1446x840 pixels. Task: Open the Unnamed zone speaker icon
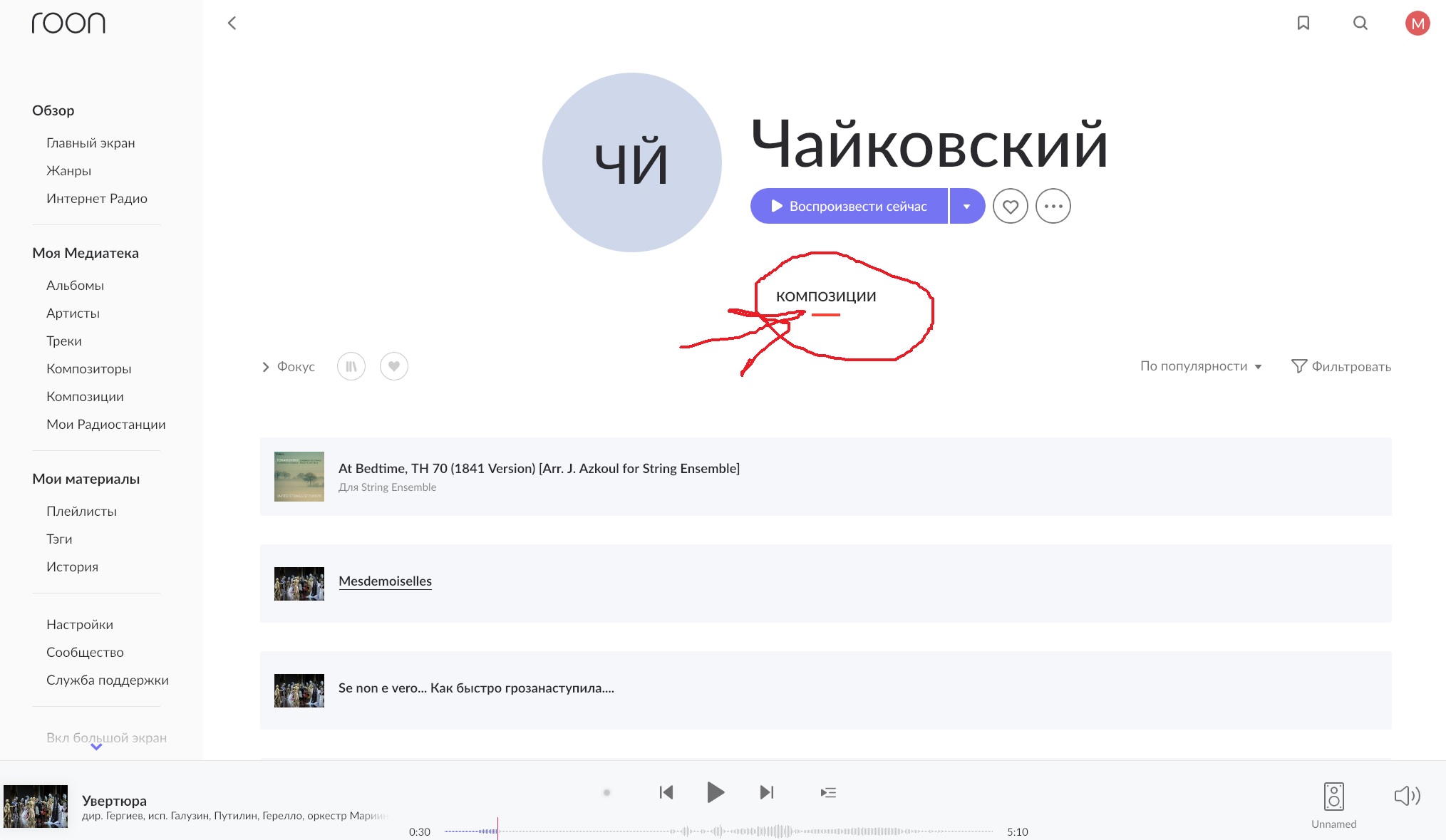click(1334, 797)
